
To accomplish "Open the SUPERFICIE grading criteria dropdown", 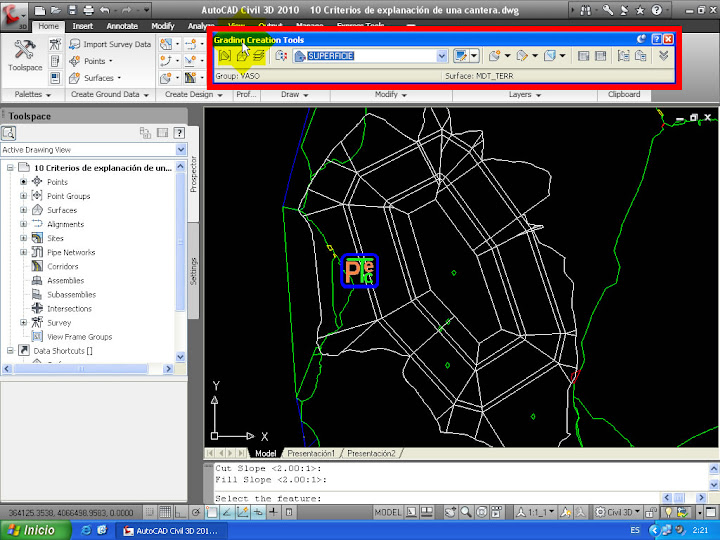I will (x=441, y=56).
